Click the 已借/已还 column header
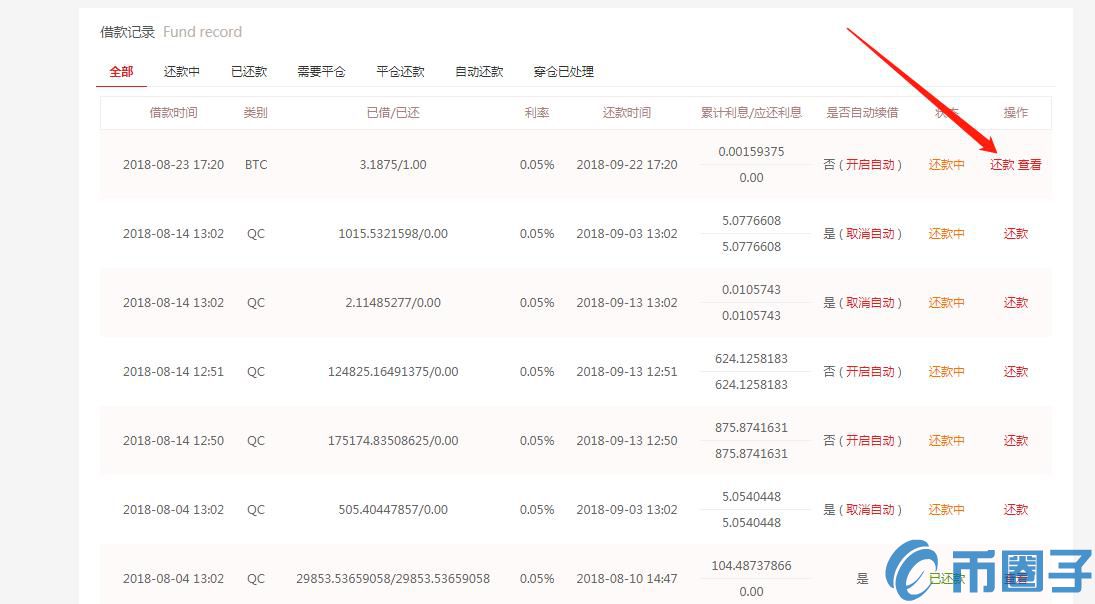This screenshot has width=1095, height=604. pos(393,112)
